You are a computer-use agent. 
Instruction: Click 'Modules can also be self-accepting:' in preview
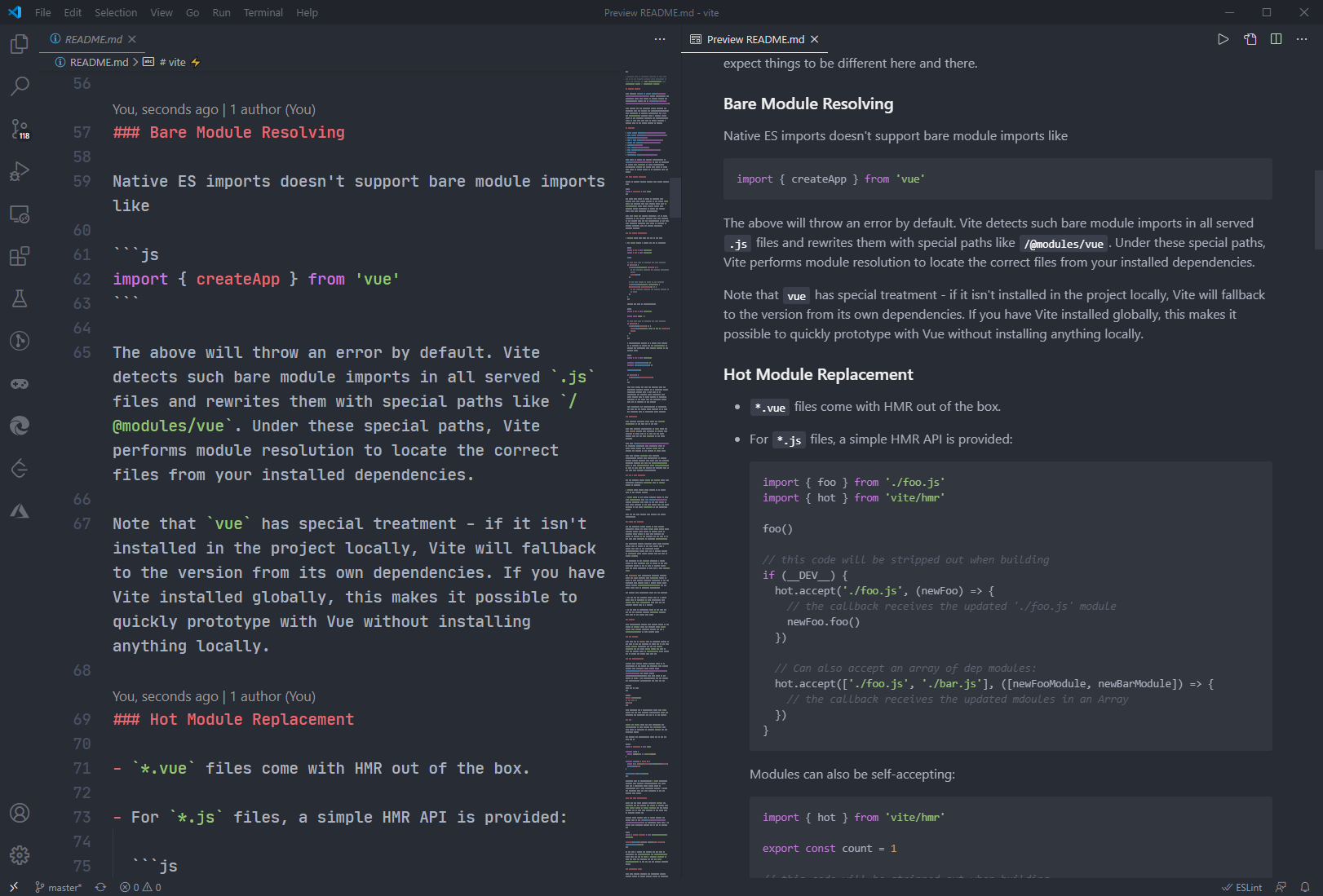pos(852,774)
